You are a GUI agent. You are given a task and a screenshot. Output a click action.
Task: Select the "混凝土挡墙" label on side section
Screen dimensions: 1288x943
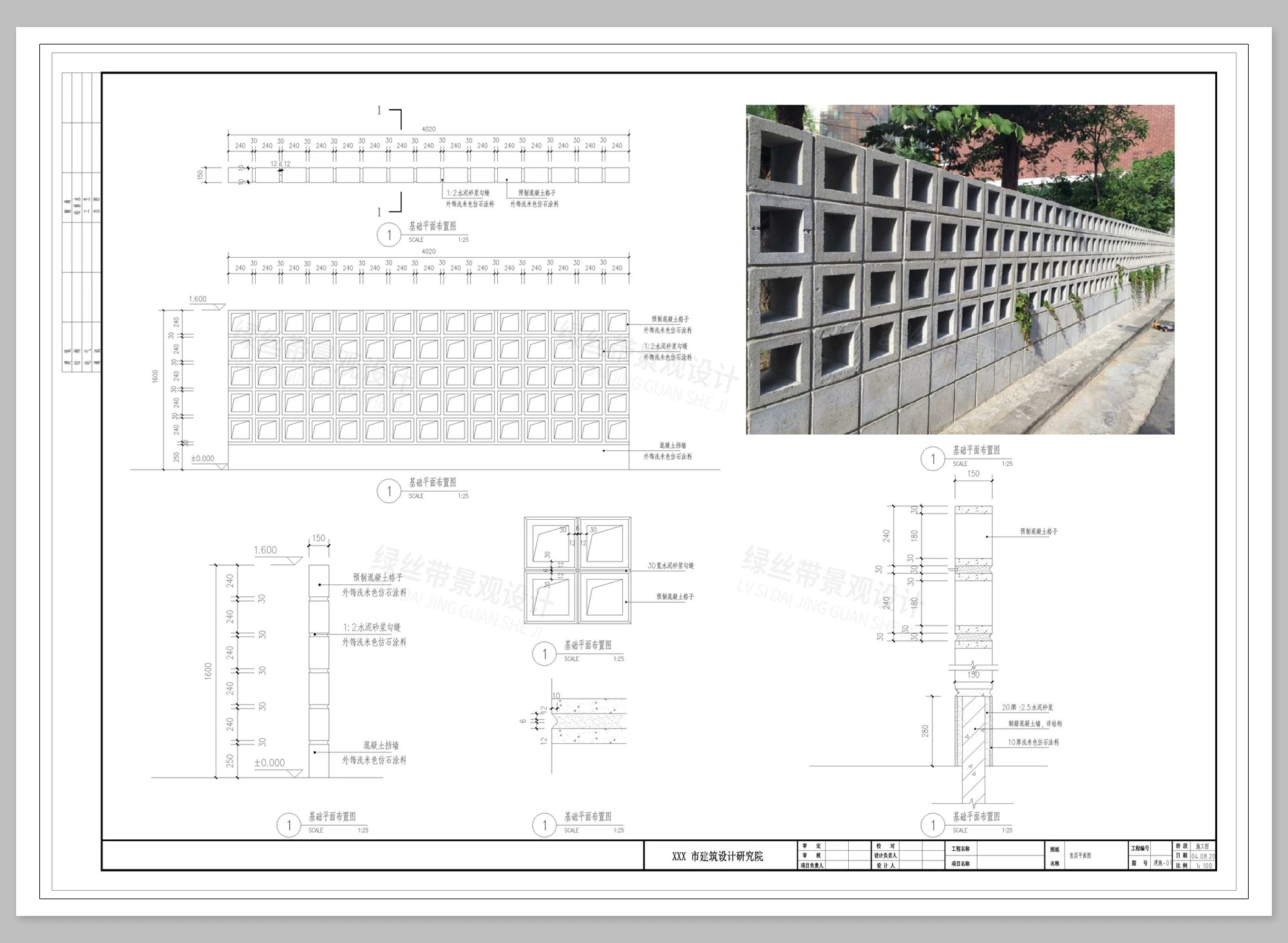tap(381, 745)
